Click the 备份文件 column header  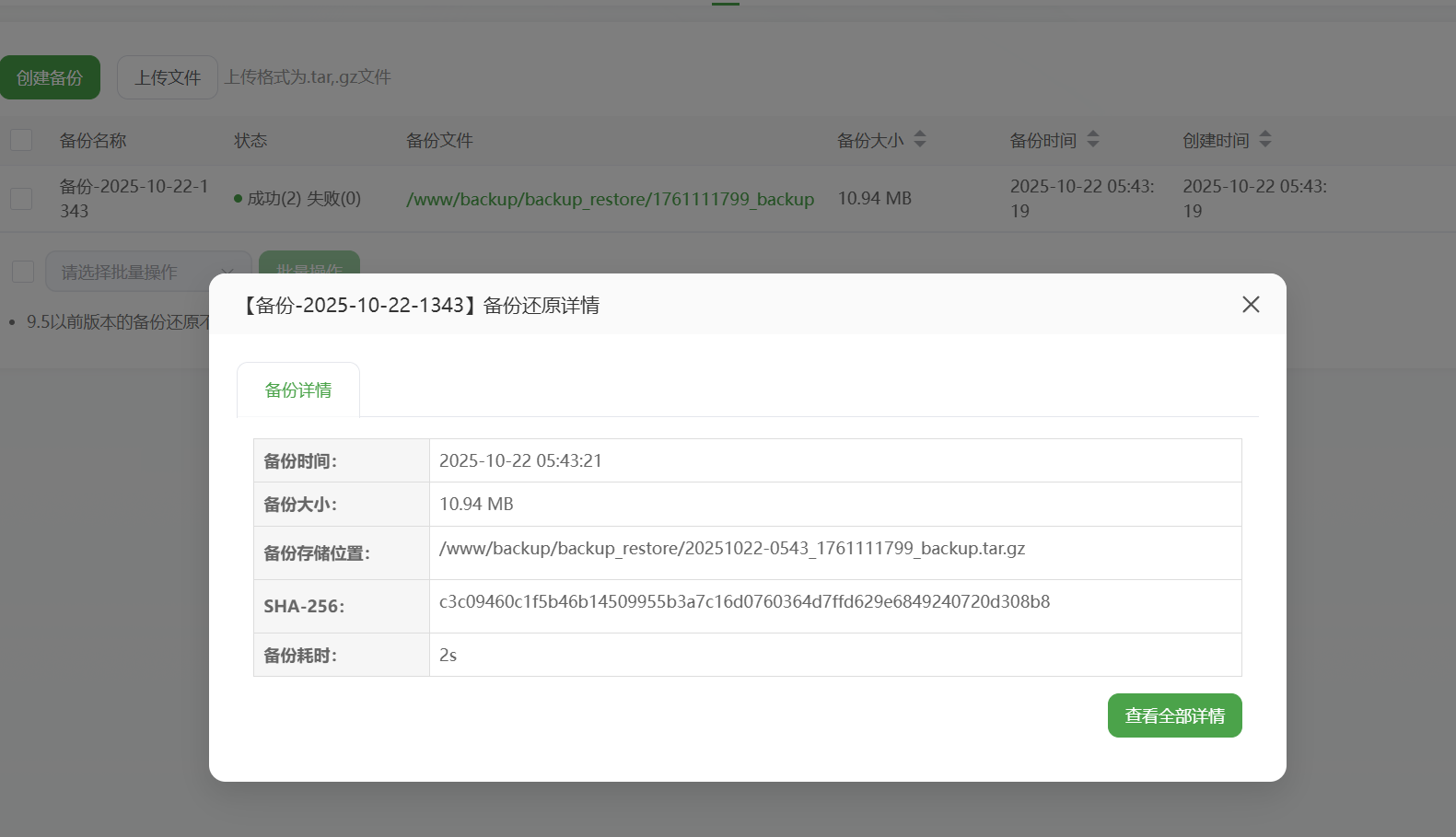coord(439,141)
